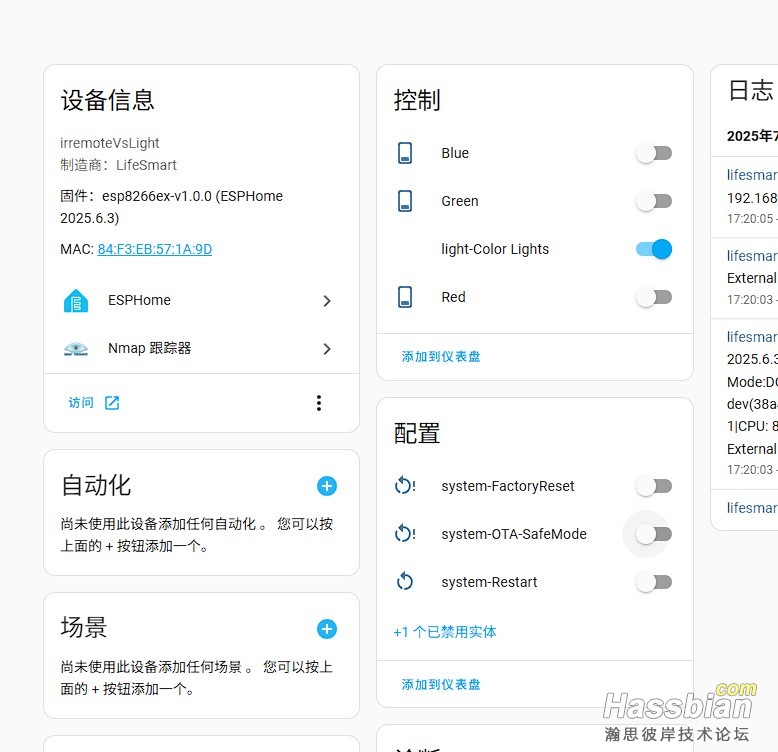The image size is (778, 752).
Task: Click the Green entity device icon
Action: (x=405, y=201)
